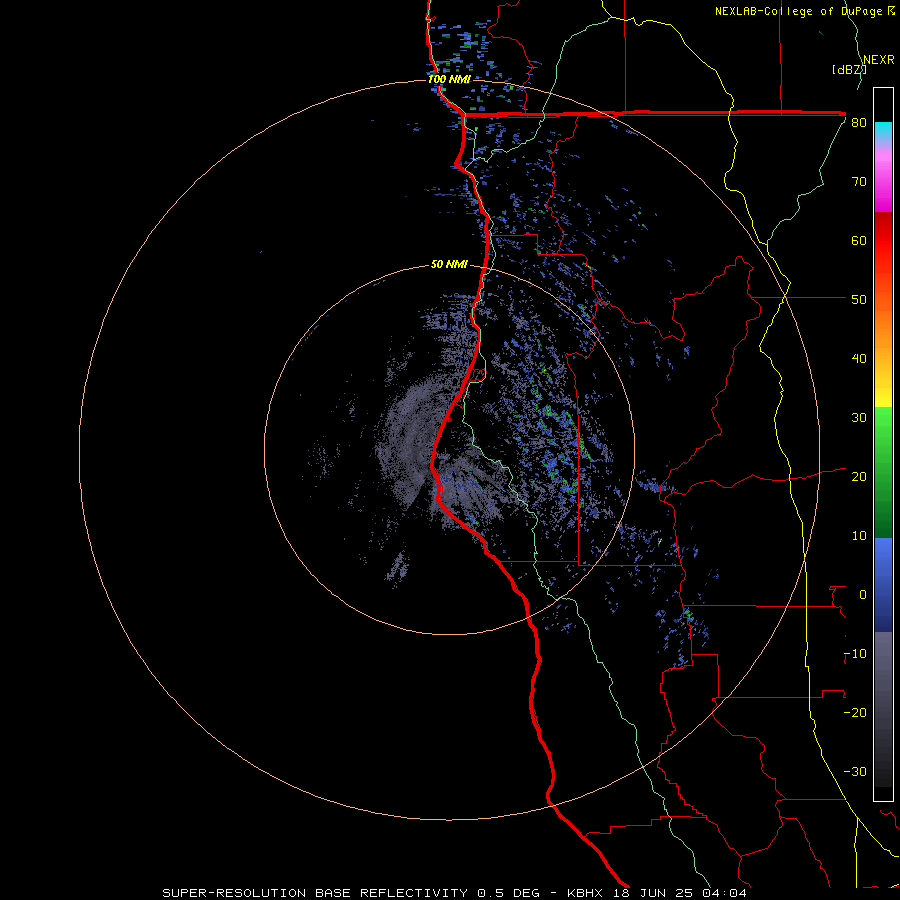Screen dimensions: 900x900
Task: Click the cyan segment of the color bar
Action: (883, 132)
